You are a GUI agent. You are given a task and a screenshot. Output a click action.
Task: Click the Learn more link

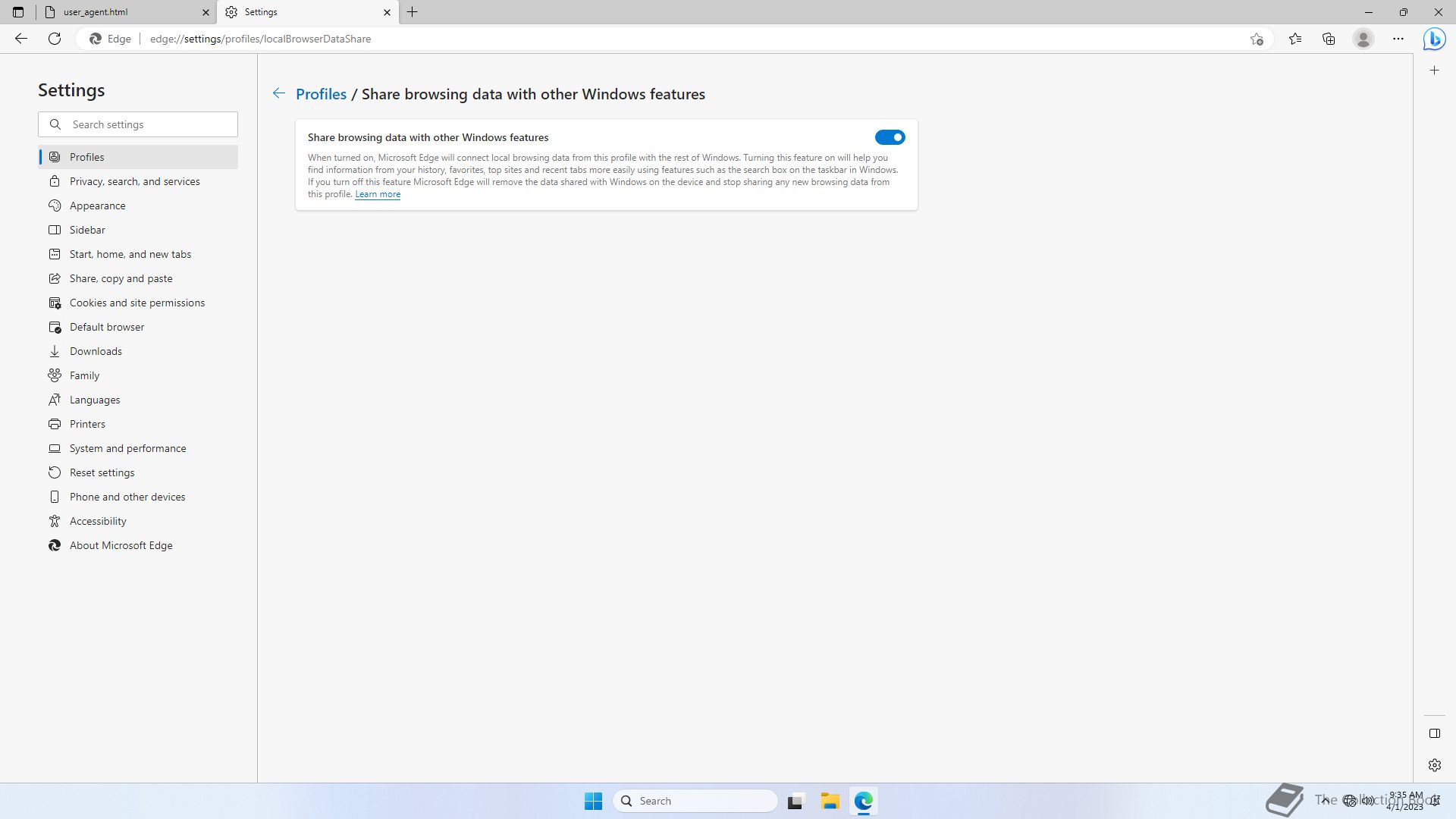click(377, 194)
